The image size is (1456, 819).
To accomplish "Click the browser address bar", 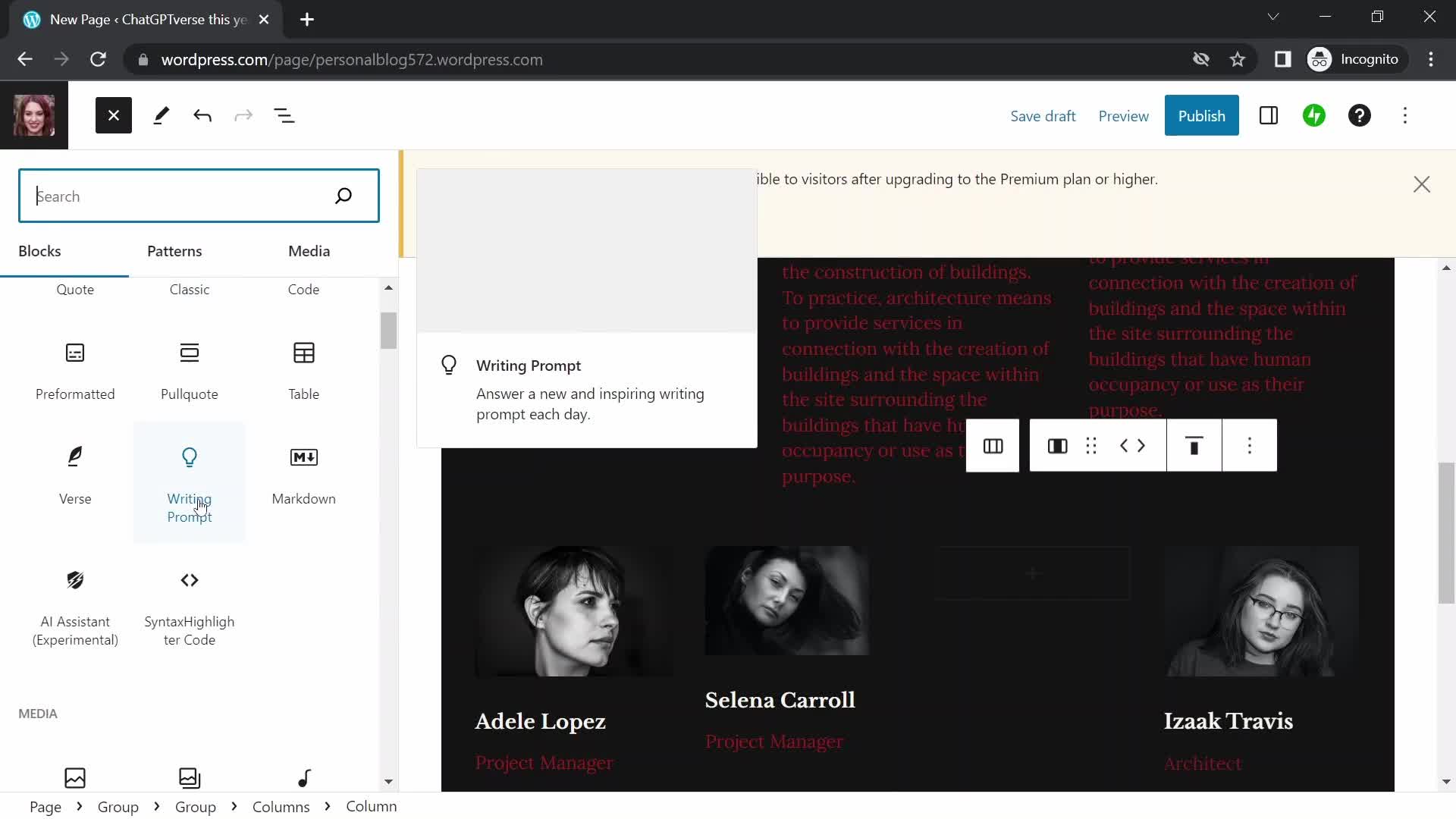I will 652,59.
